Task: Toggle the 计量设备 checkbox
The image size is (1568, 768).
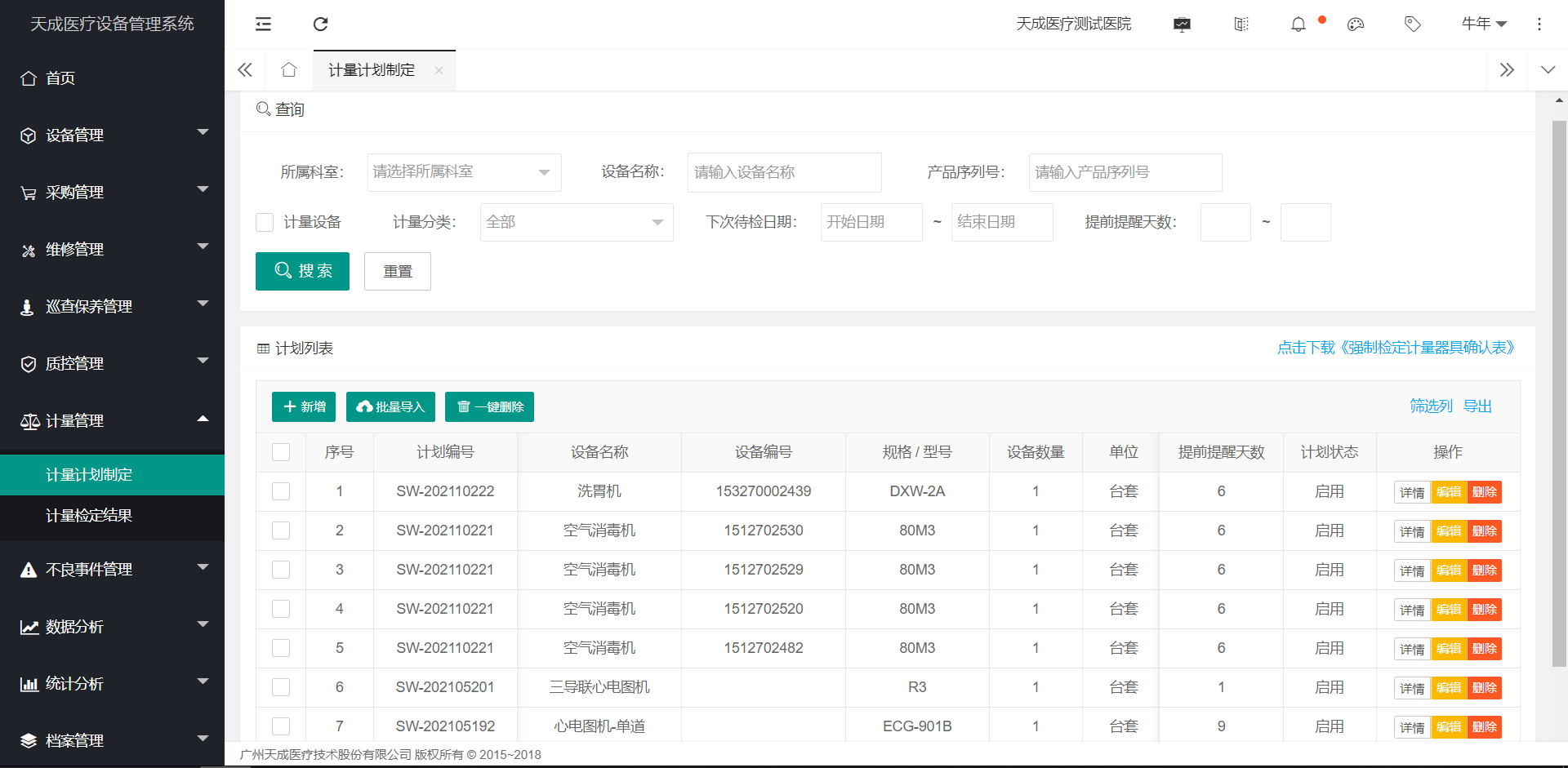Action: click(265, 222)
